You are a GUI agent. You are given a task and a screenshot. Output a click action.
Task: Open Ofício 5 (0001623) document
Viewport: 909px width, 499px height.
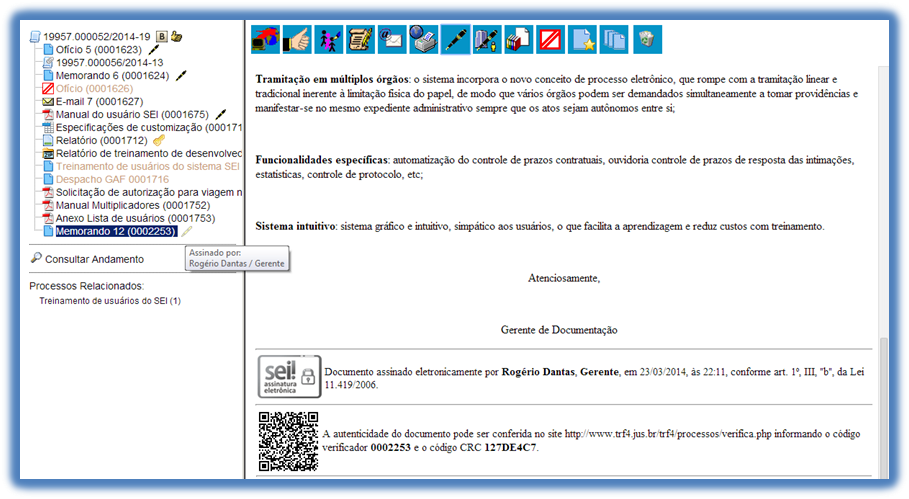point(99,50)
